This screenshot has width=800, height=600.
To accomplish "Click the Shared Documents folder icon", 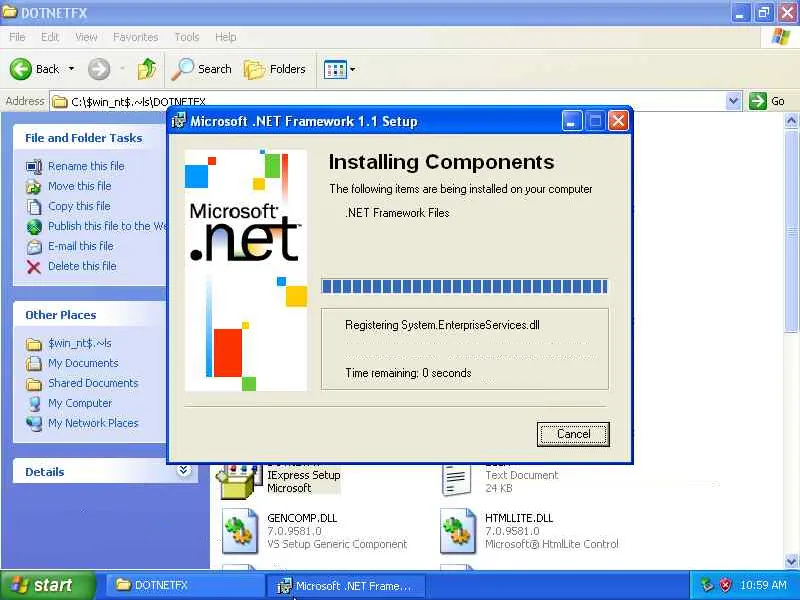I will [34, 384].
